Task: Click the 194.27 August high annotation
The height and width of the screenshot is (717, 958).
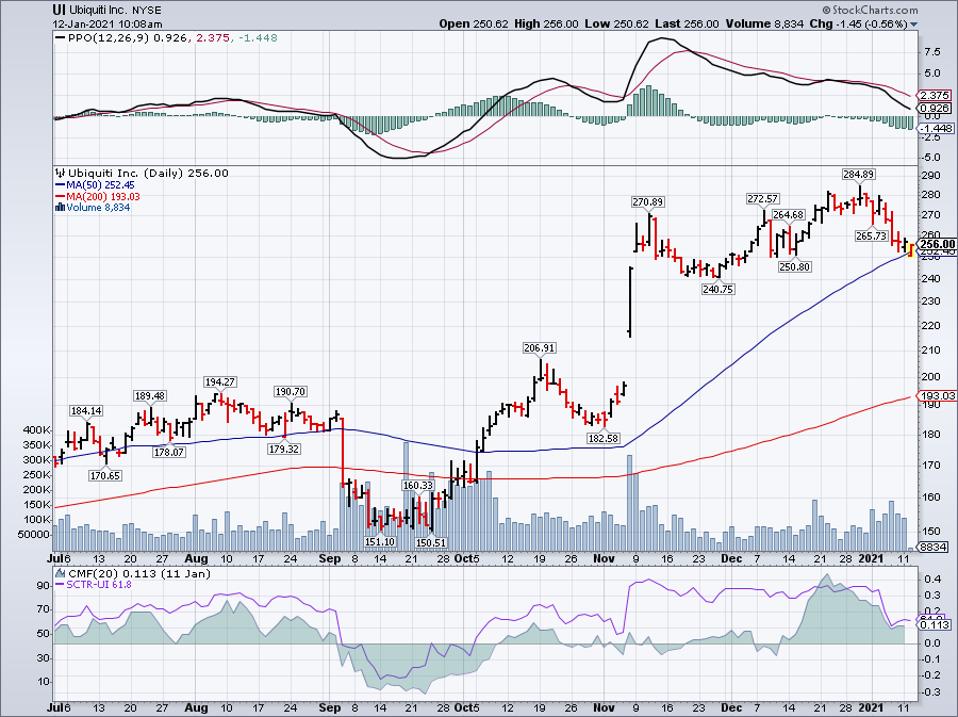Action: (220, 382)
